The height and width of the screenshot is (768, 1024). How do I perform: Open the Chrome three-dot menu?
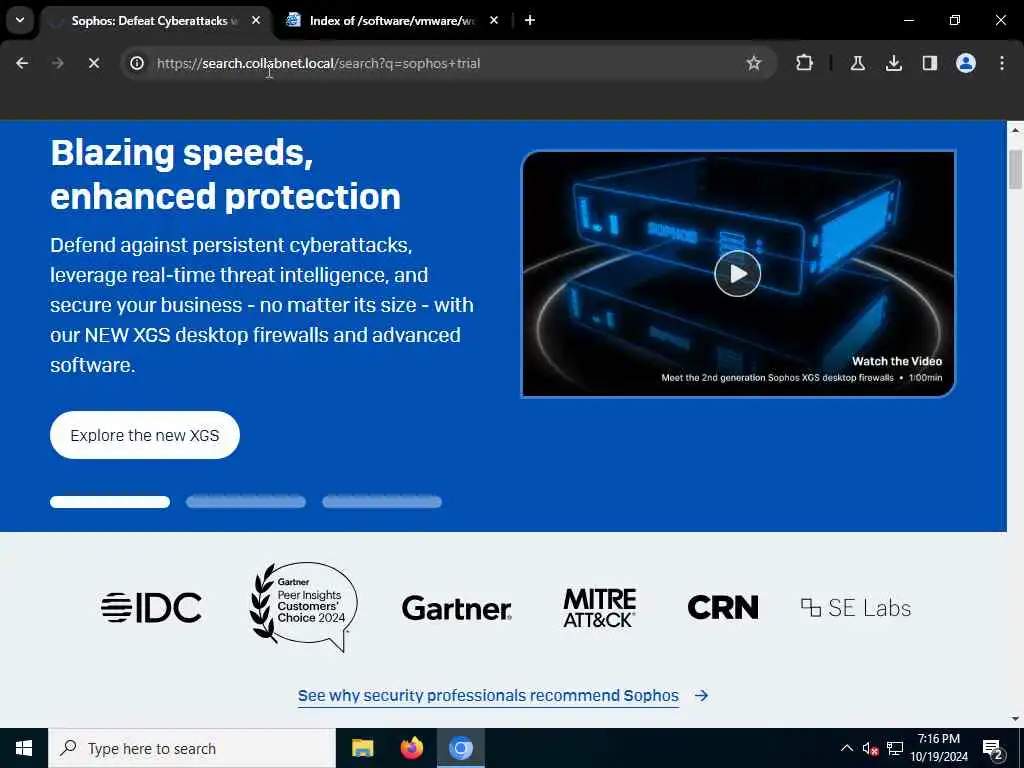tap(1002, 63)
